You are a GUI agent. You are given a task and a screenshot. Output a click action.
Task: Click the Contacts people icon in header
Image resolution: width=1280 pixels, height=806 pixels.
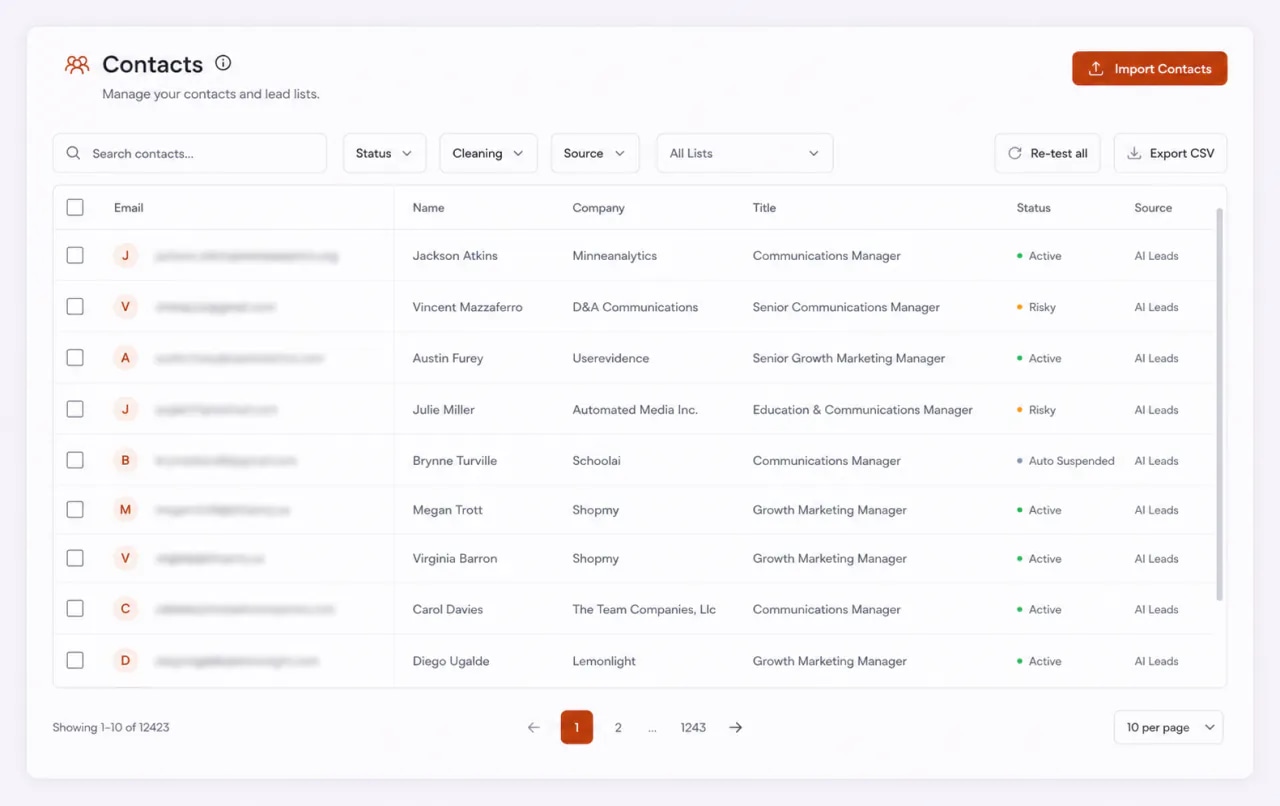click(x=77, y=65)
